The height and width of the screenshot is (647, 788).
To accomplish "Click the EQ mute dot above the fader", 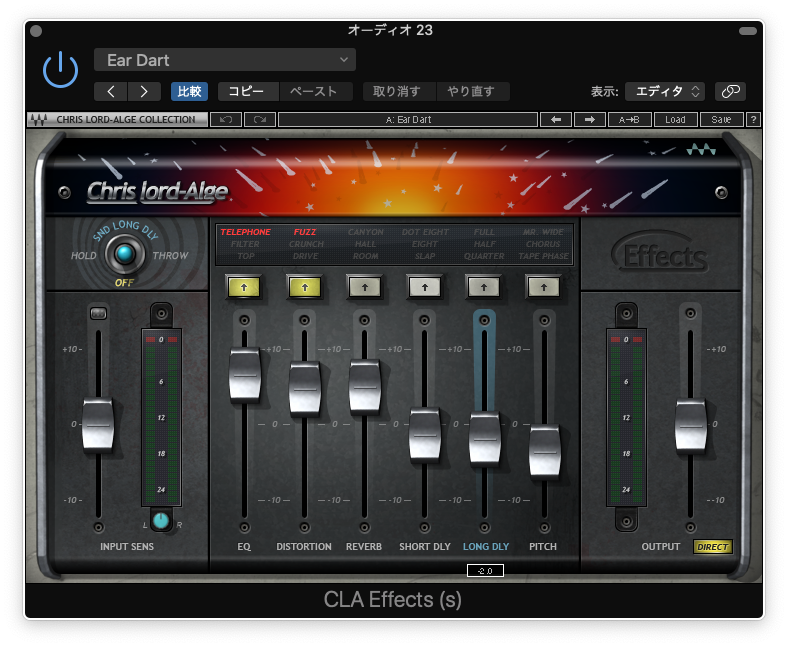I will pyautogui.click(x=244, y=320).
